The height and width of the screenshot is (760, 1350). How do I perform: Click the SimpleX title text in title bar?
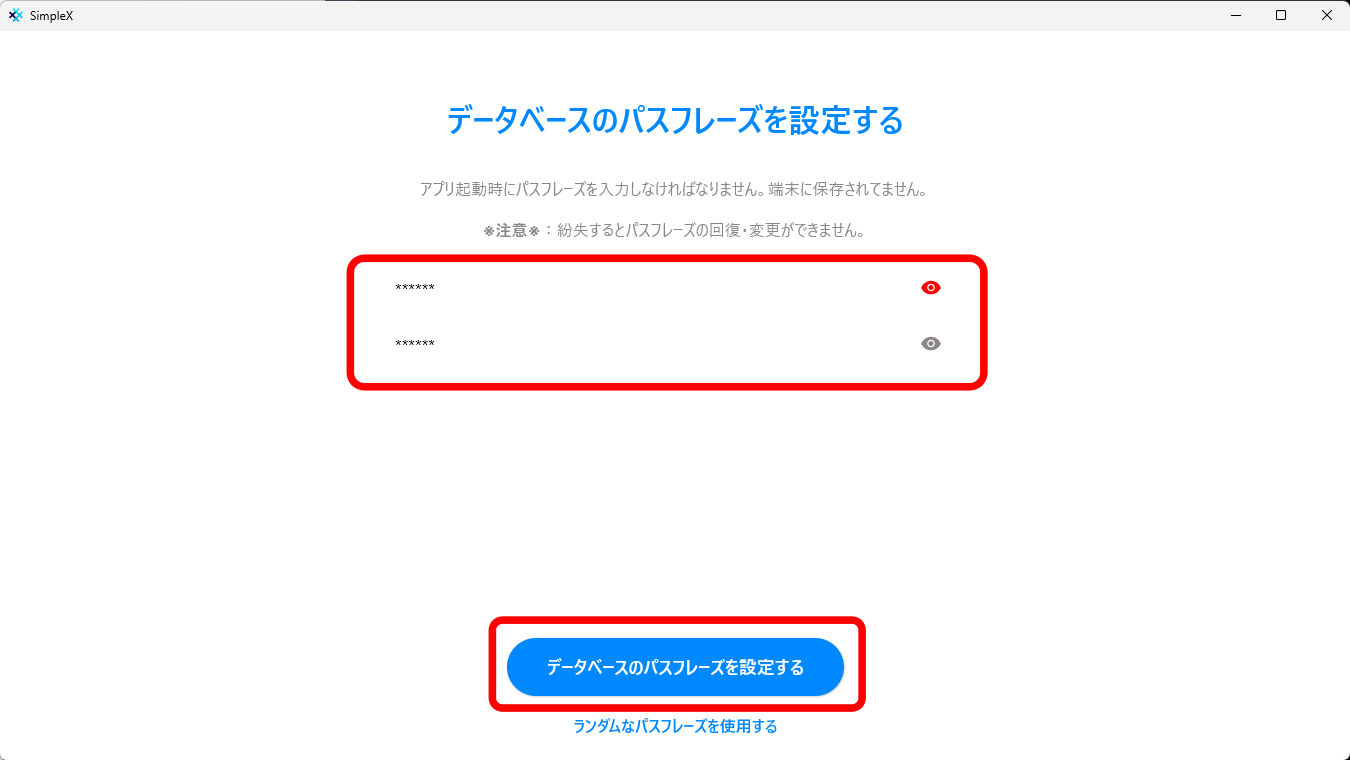point(52,15)
